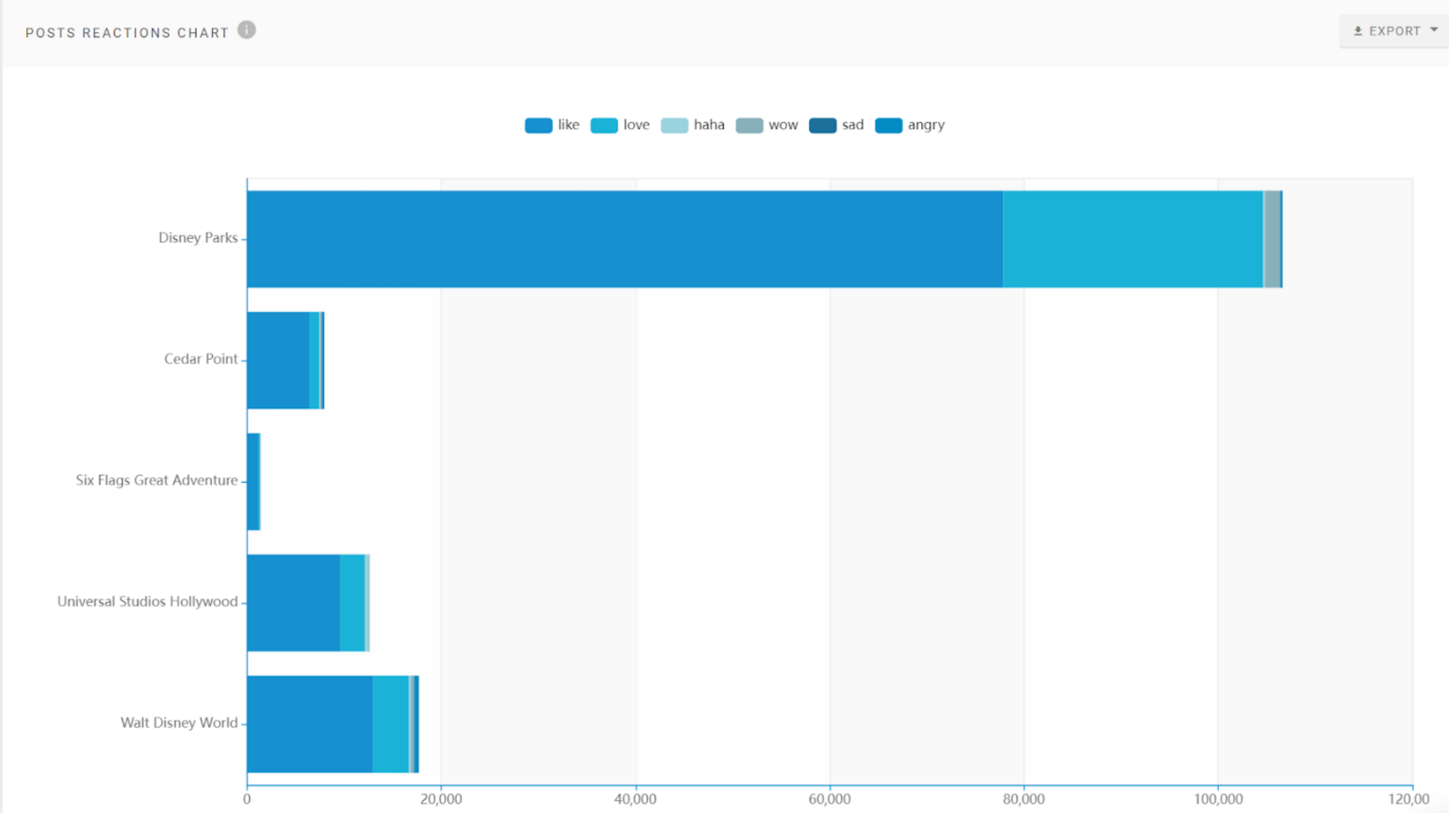Image resolution: width=1456 pixels, height=813 pixels.
Task: Click the 60,000 axis tick label
Action: point(830,799)
